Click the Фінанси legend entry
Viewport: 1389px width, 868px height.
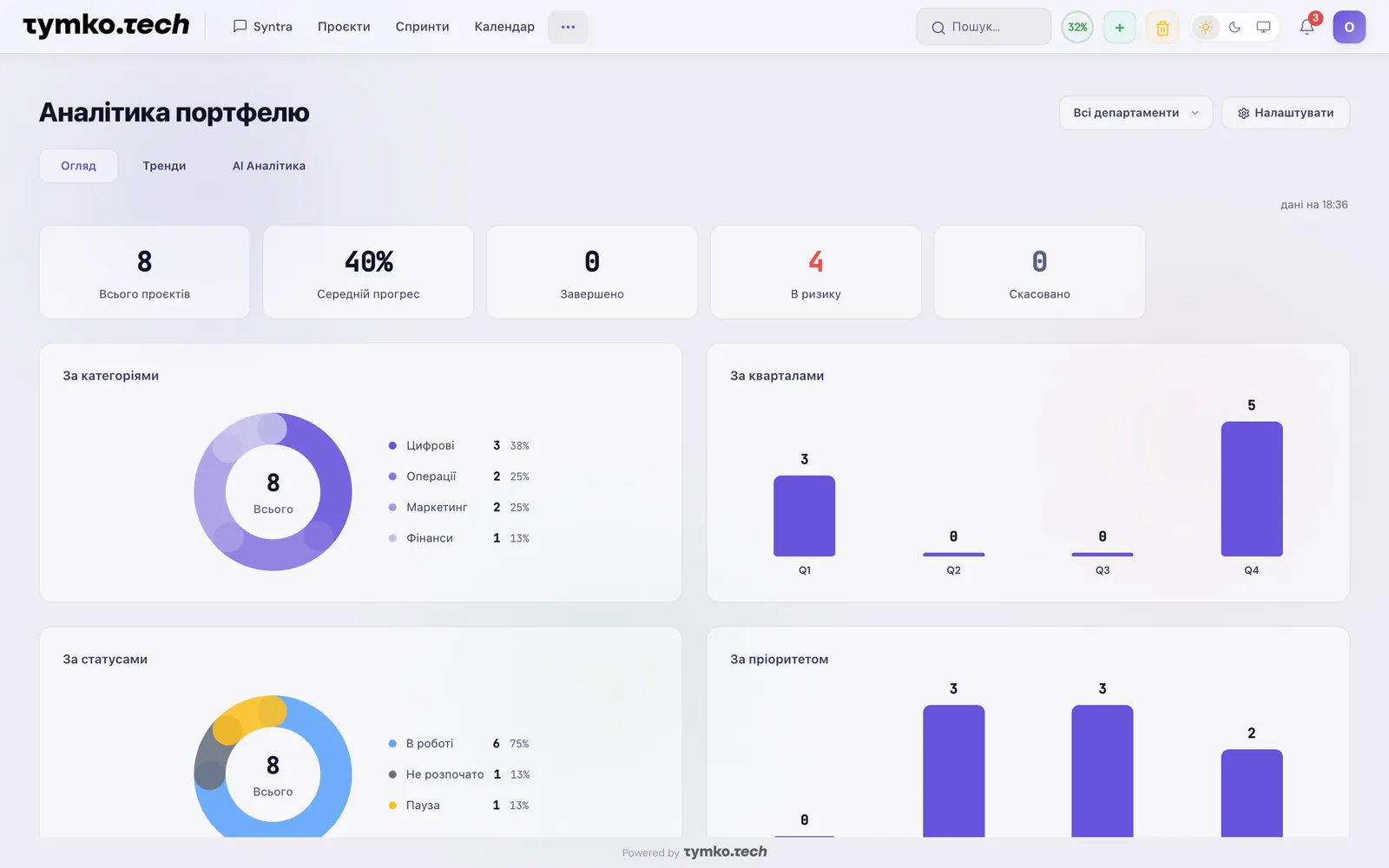pyautogui.click(x=459, y=538)
